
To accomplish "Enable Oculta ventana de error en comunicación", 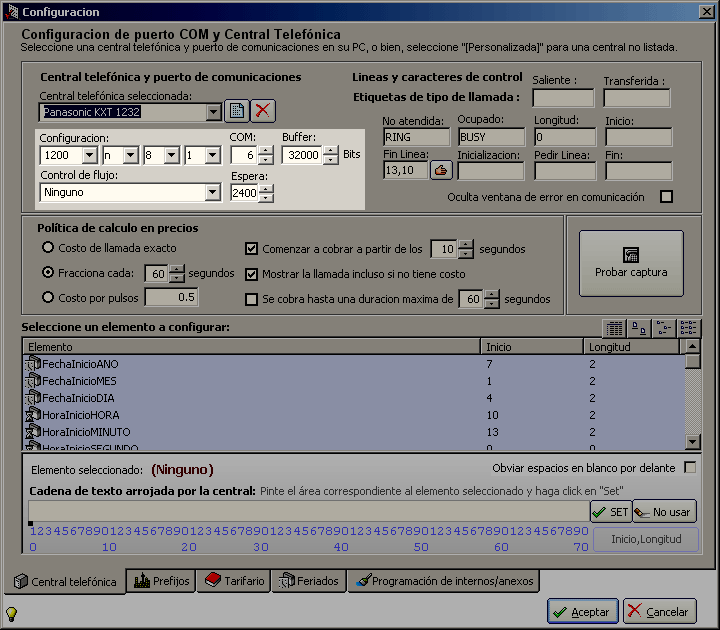I will click(666, 197).
